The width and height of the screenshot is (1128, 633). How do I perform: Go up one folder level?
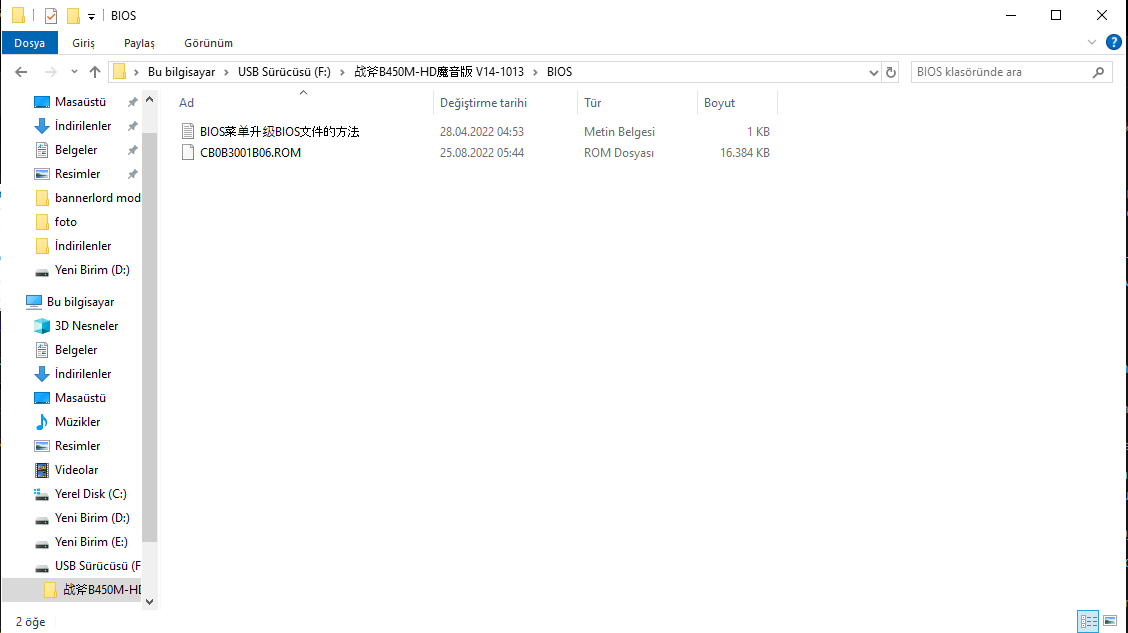pyautogui.click(x=95, y=72)
